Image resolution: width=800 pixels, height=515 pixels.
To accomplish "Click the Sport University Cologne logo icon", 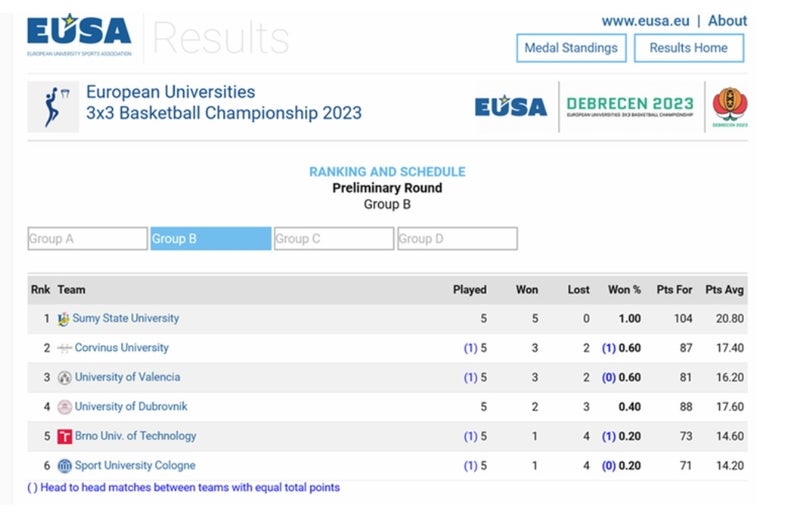I will pyautogui.click(x=64, y=466).
